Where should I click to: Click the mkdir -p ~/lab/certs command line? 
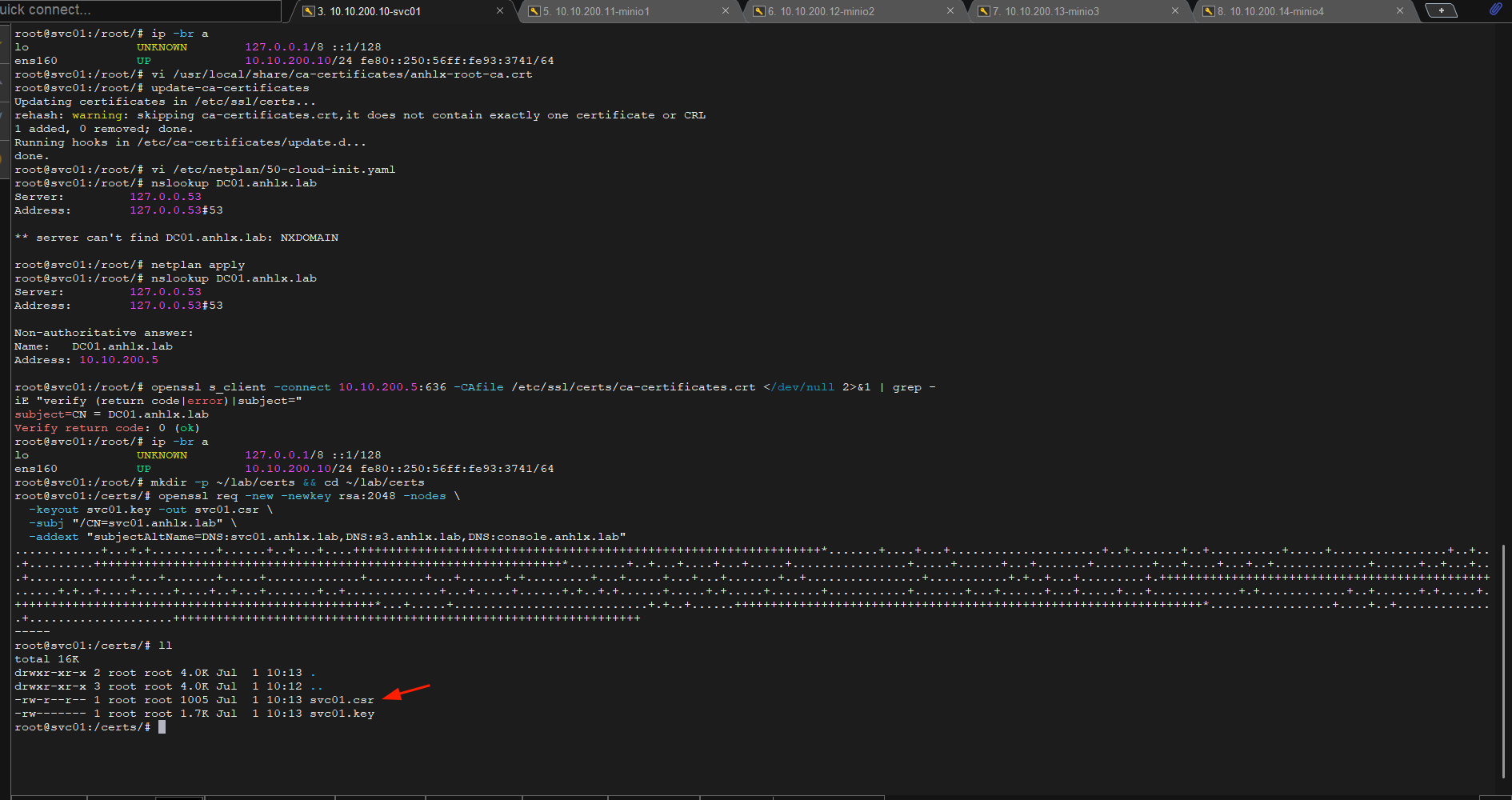click(x=219, y=482)
